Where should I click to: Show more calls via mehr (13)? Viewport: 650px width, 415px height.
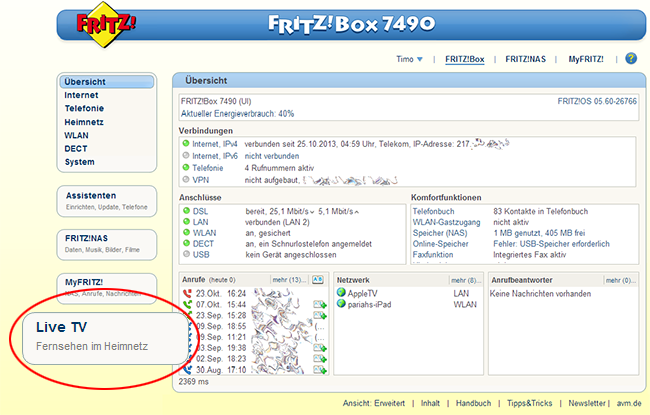pyautogui.click(x=289, y=280)
